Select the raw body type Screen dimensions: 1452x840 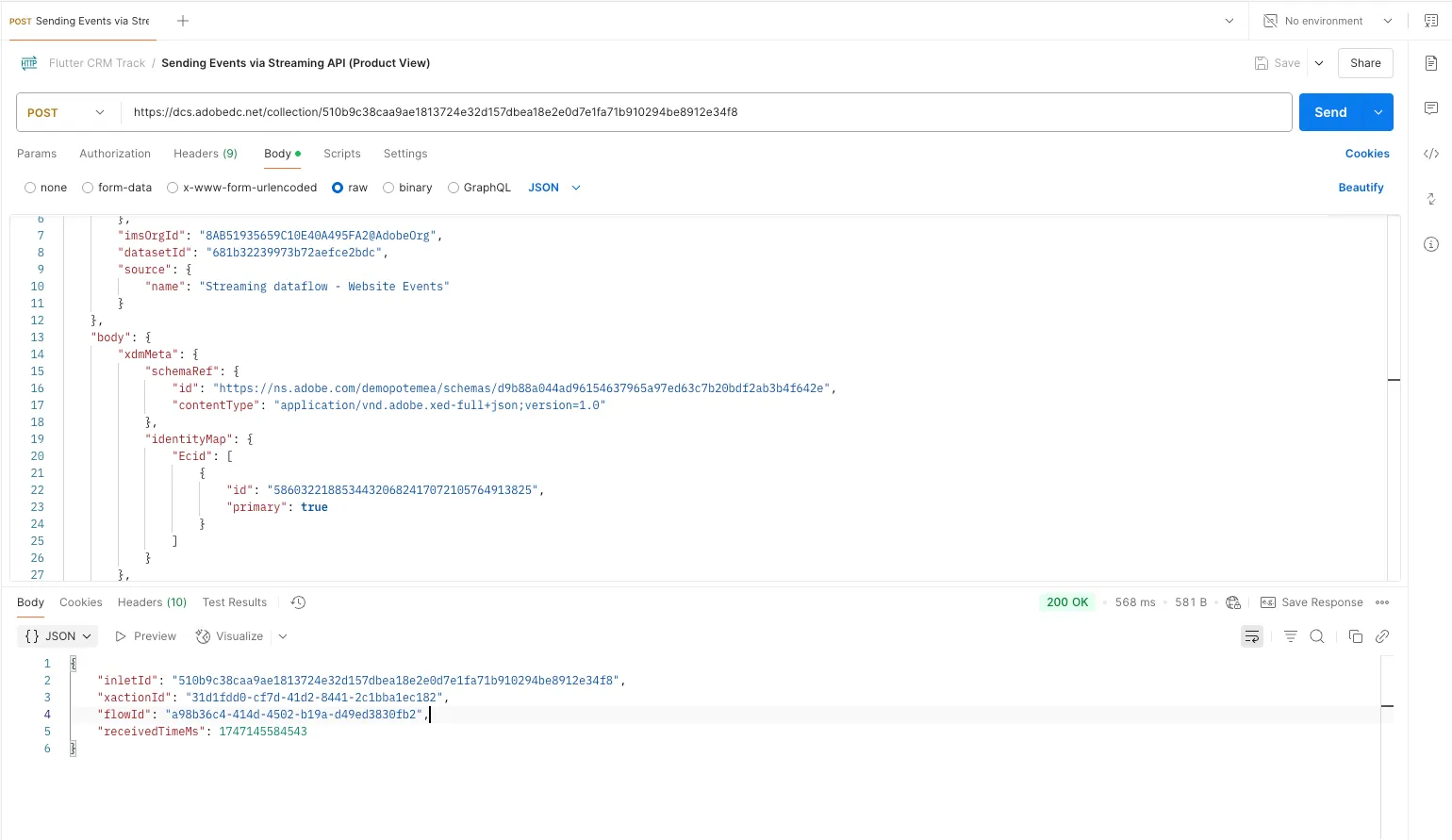pos(338,188)
